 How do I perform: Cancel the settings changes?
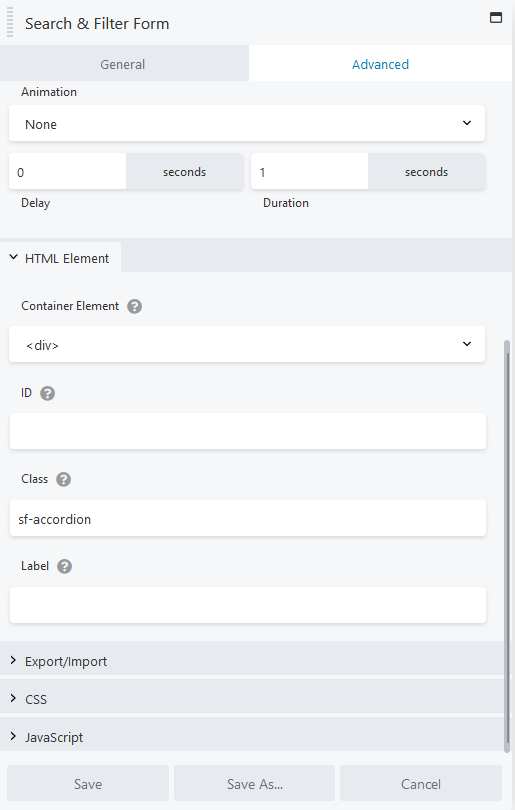[421, 784]
